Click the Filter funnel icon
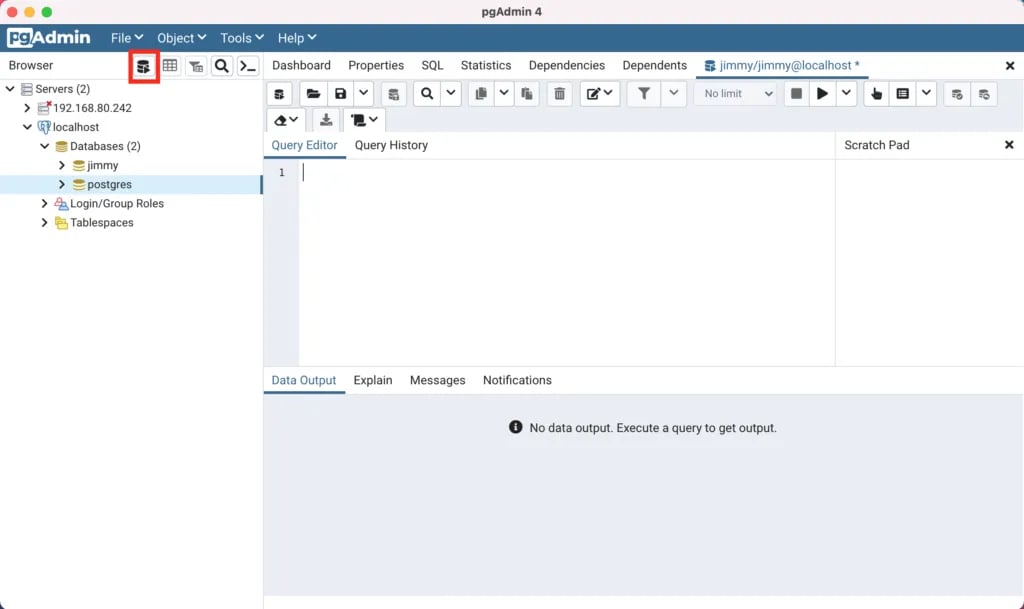 (x=644, y=94)
